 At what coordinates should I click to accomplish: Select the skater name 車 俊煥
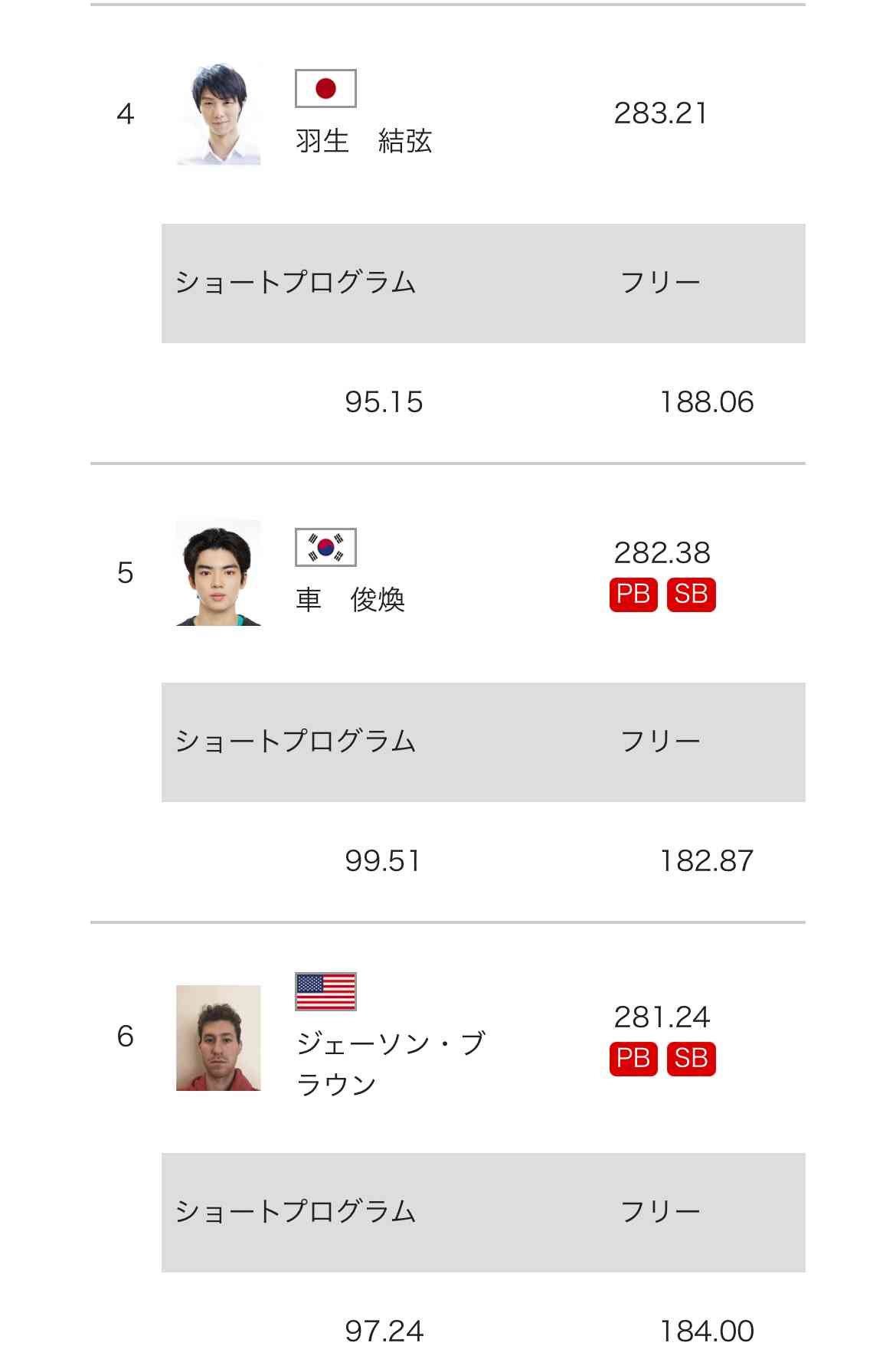pyautogui.click(x=350, y=599)
